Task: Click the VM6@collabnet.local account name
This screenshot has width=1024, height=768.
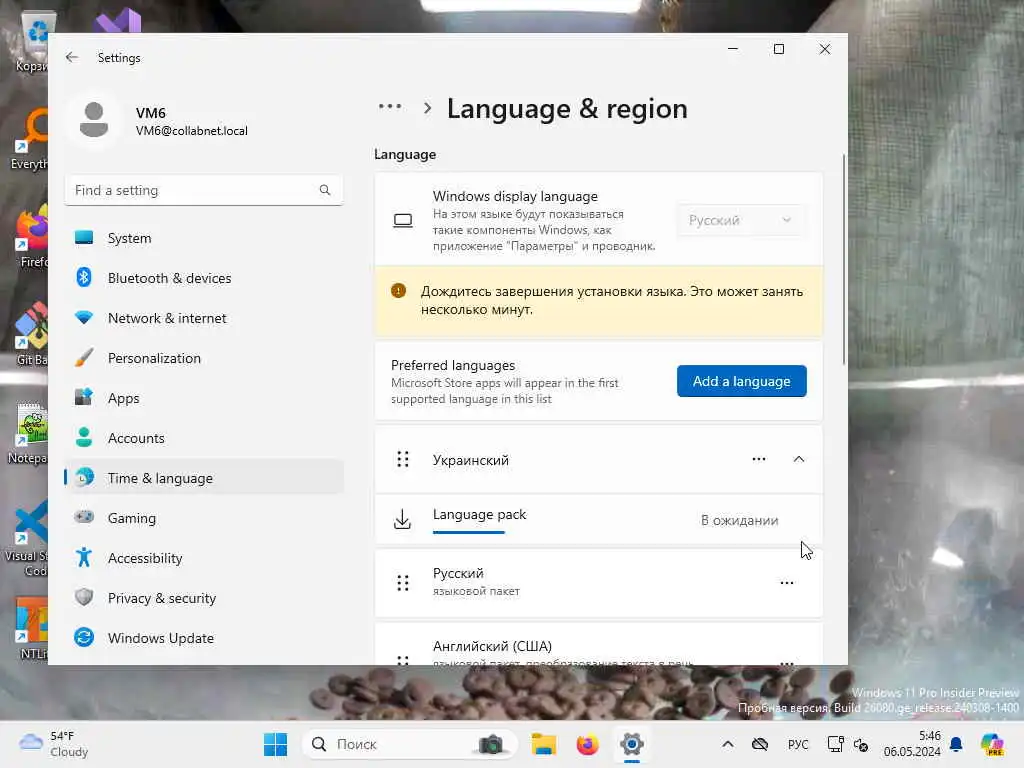Action: pos(191,131)
